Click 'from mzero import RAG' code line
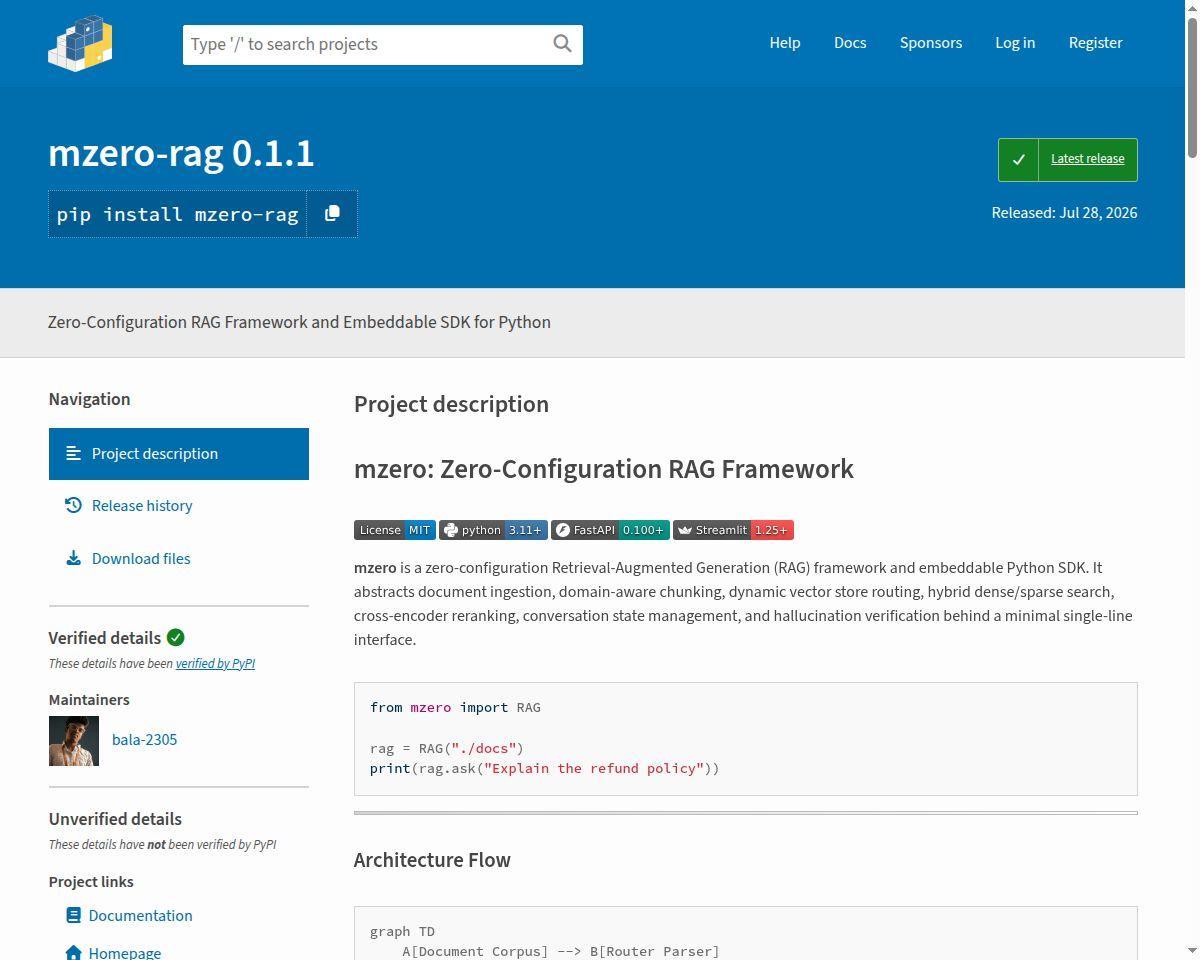1200x960 pixels. pos(455,707)
